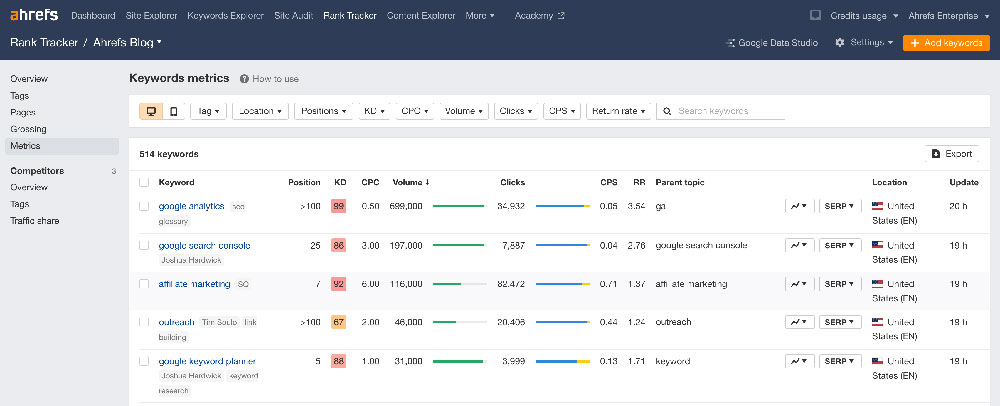The height and width of the screenshot is (406, 1000).
Task: Go to Dashboard in top navigation
Action: point(93,15)
